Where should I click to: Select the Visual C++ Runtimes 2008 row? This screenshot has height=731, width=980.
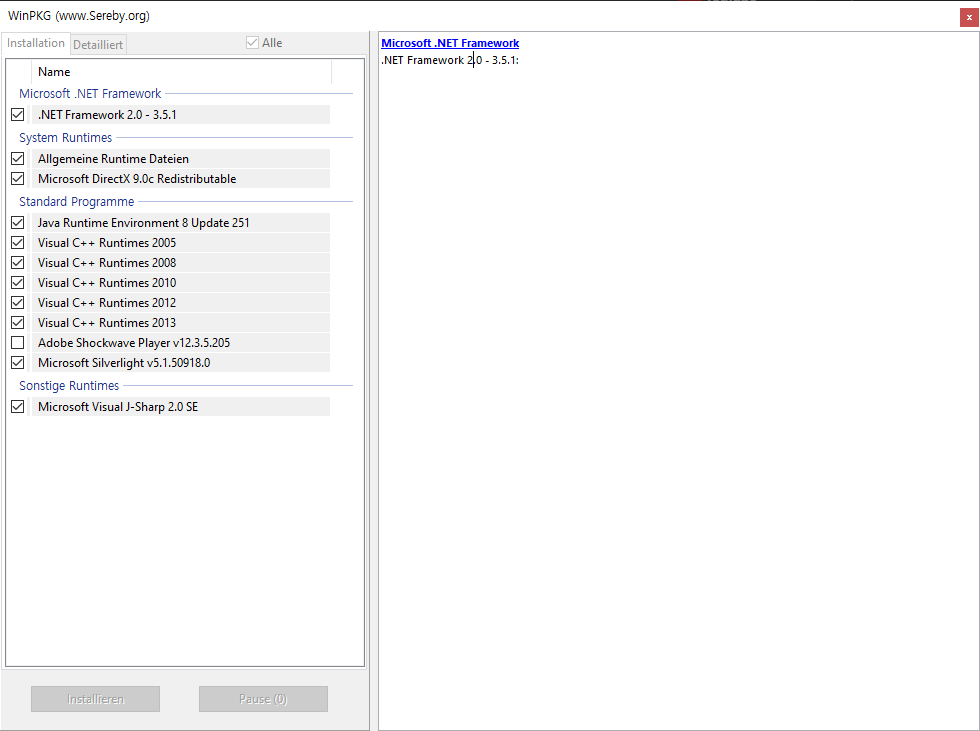pos(181,262)
